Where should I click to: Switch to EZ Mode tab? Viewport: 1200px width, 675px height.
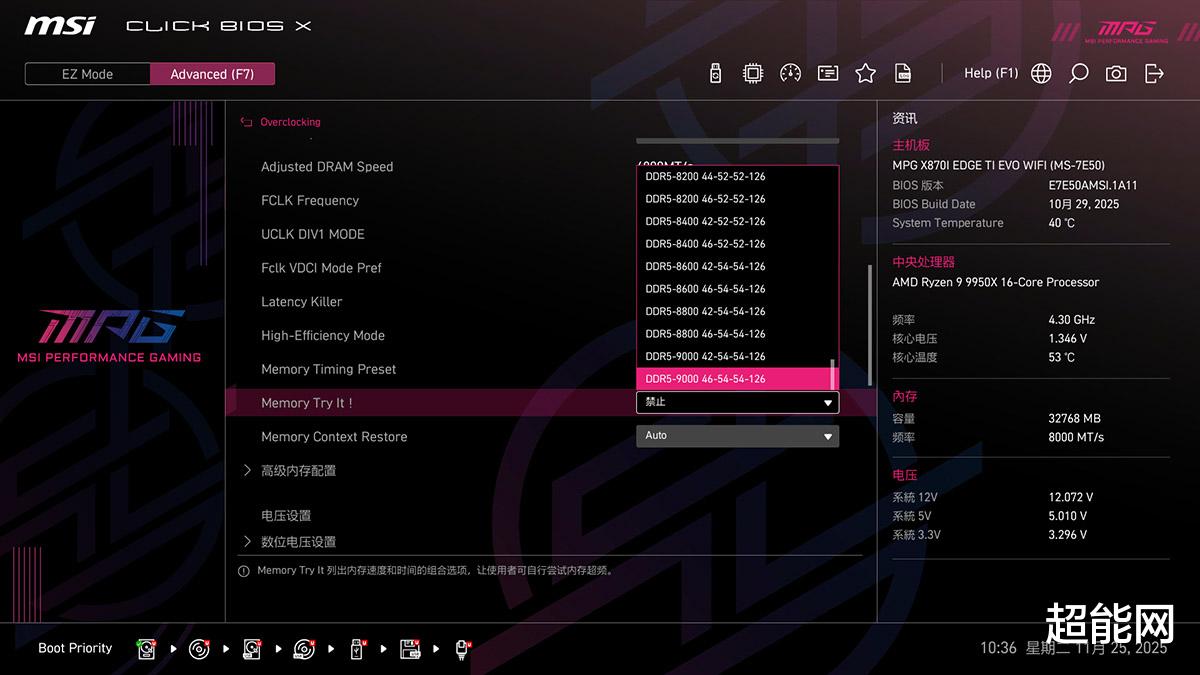click(88, 74)
